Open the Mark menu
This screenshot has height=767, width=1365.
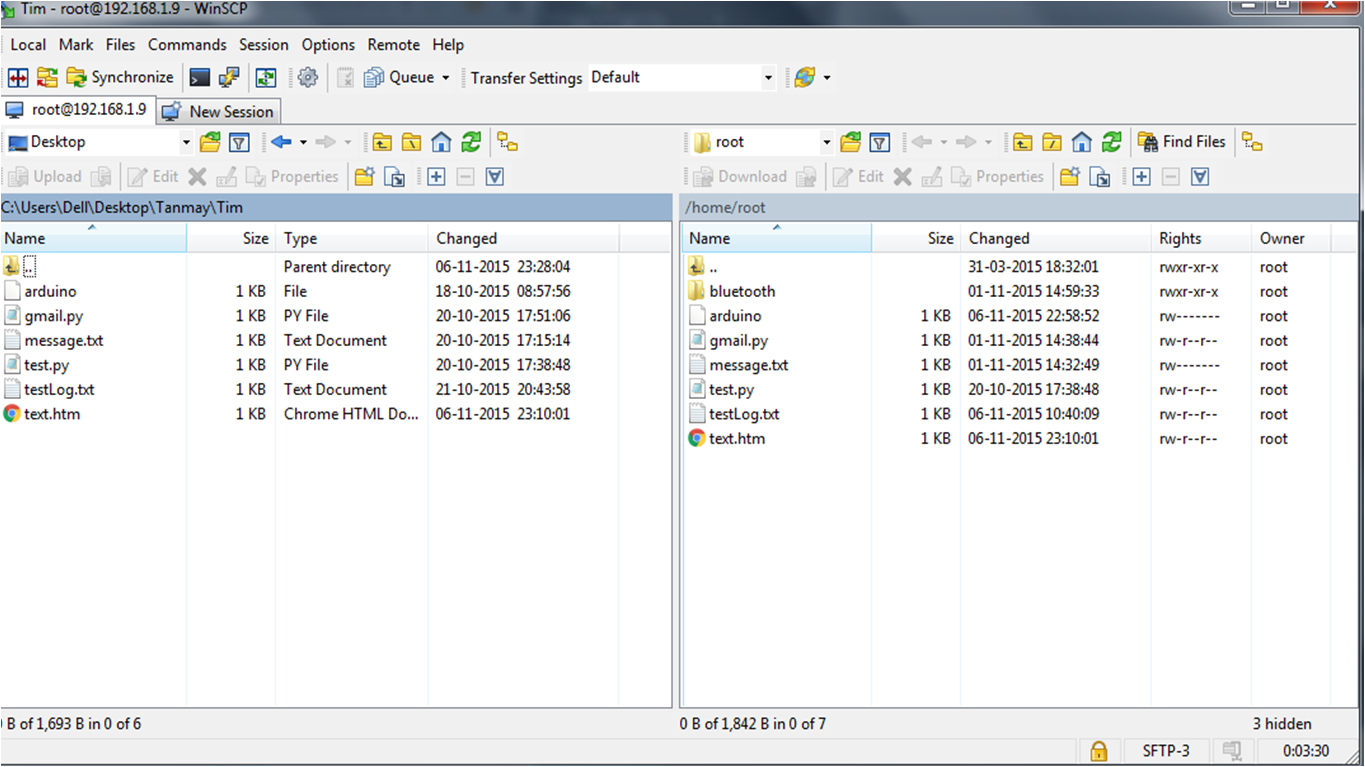coord(76,45)
